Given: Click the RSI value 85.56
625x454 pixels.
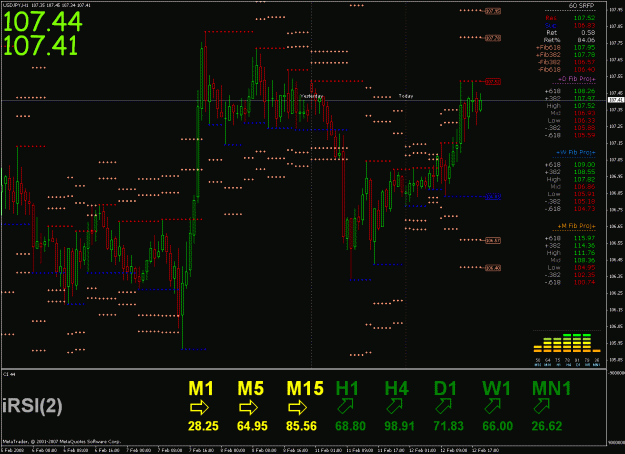Looking at the screenshot, I should click(301, 426).
